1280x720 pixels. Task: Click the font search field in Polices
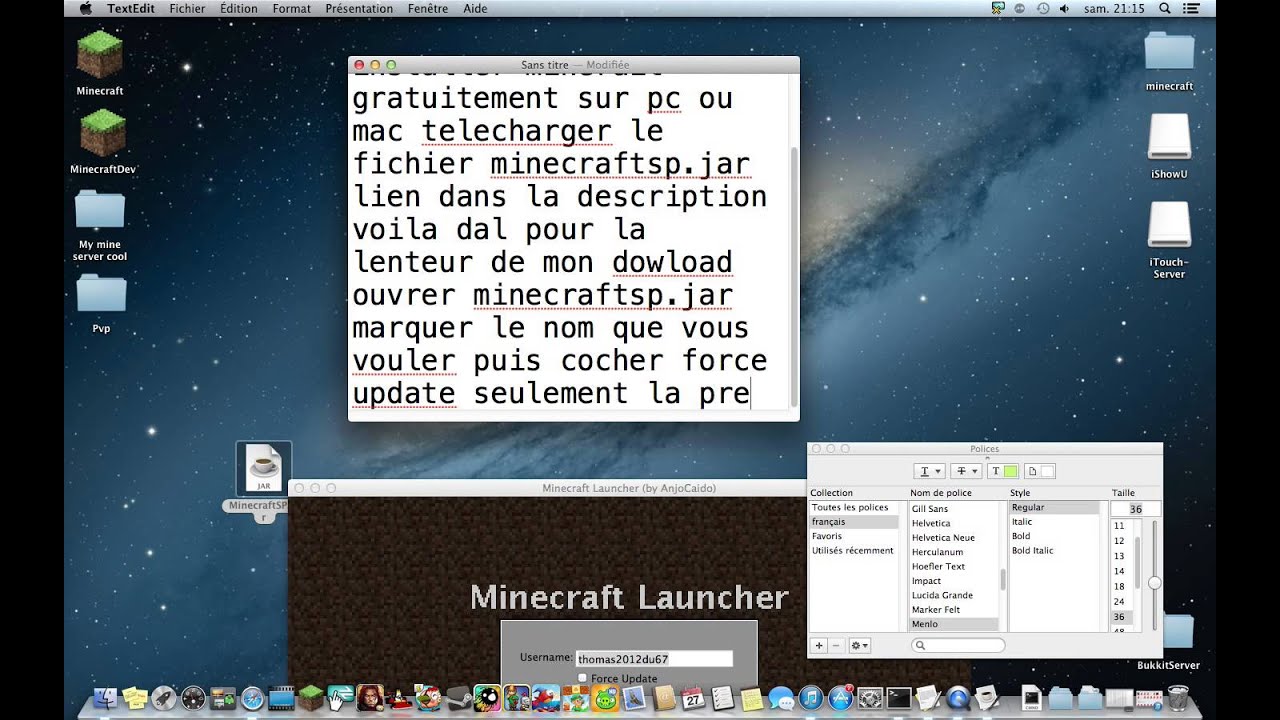click(x=958, y=646)
